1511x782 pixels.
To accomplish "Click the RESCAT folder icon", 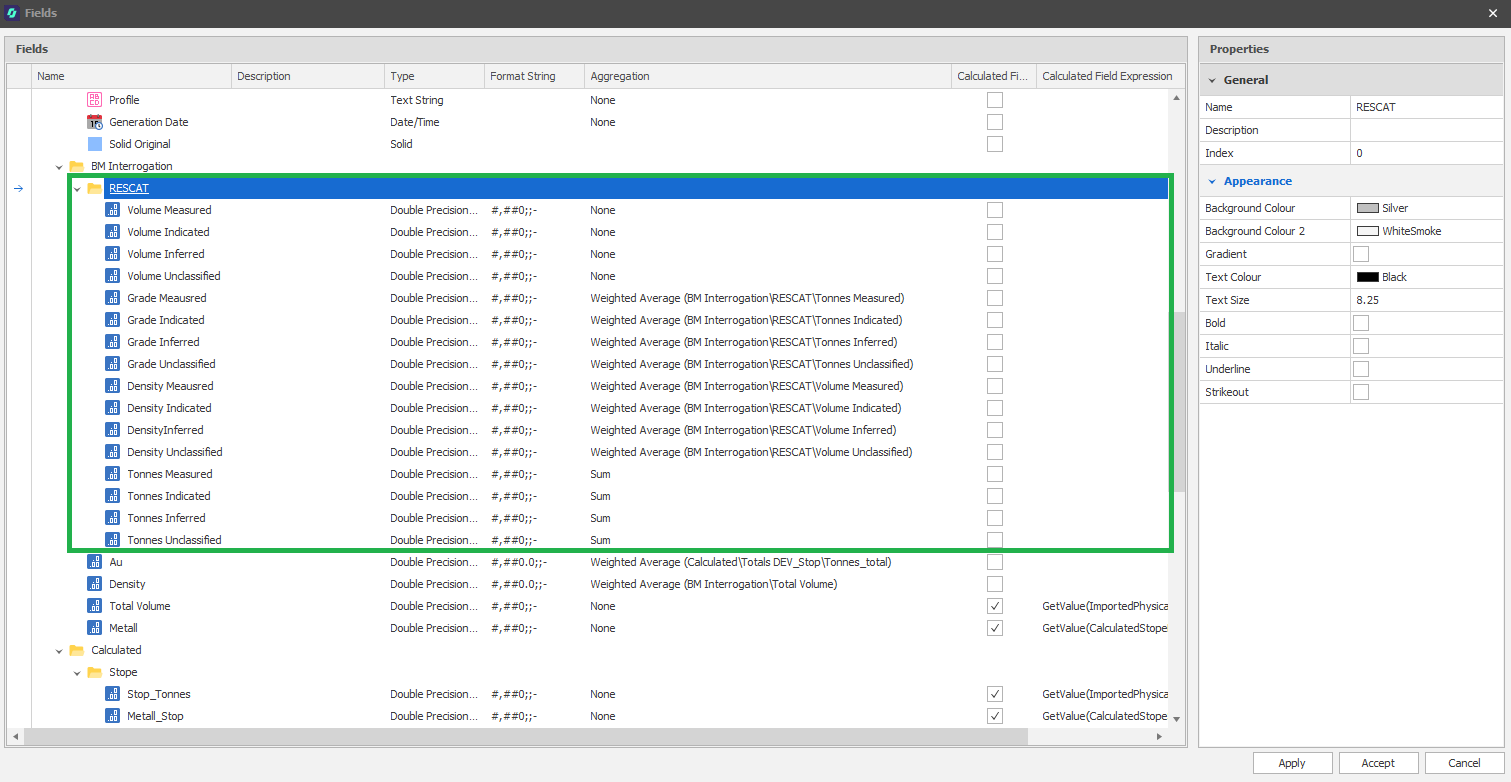I will click(x=95, y=188).
